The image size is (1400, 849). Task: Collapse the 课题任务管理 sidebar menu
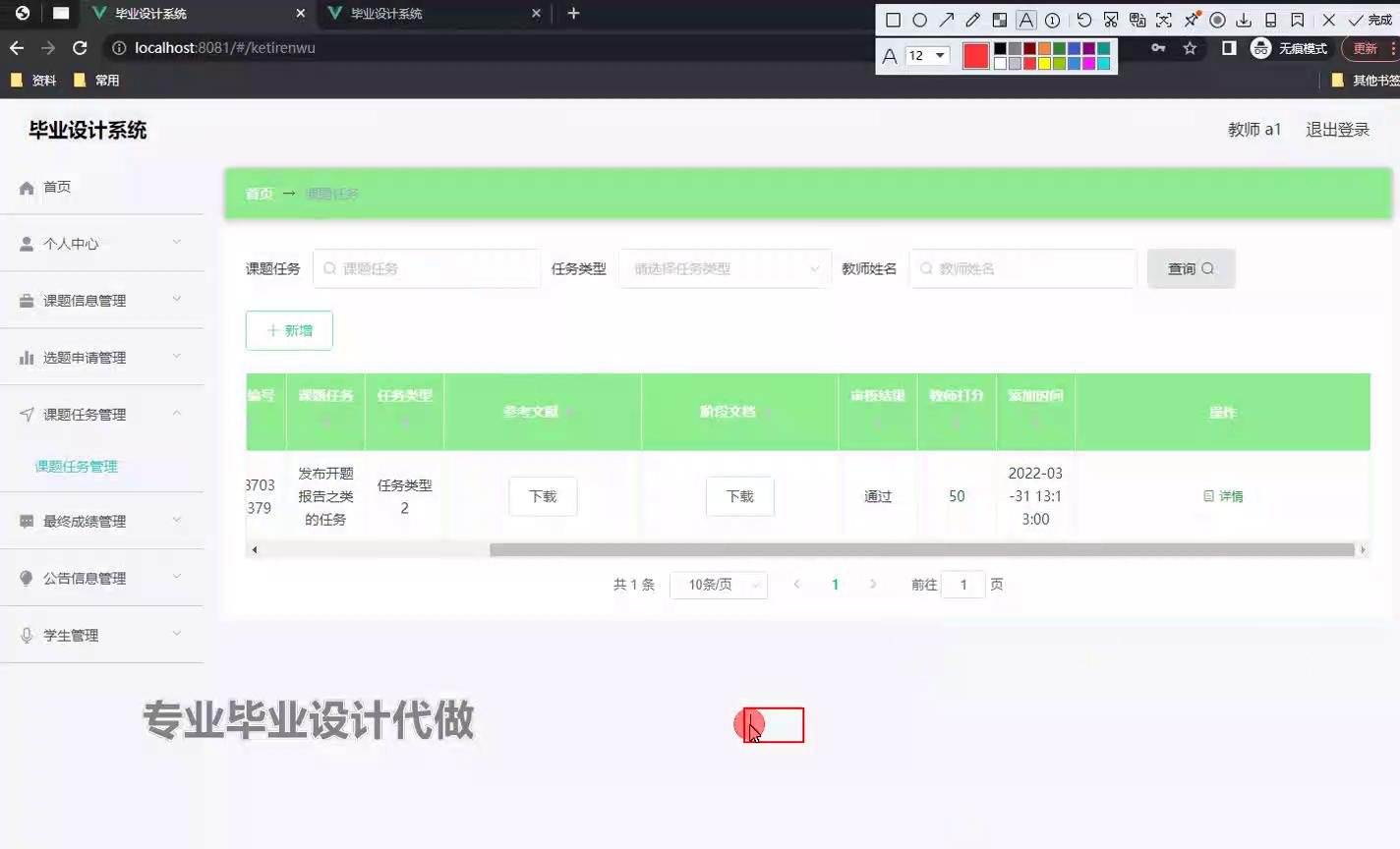(101, 414)
